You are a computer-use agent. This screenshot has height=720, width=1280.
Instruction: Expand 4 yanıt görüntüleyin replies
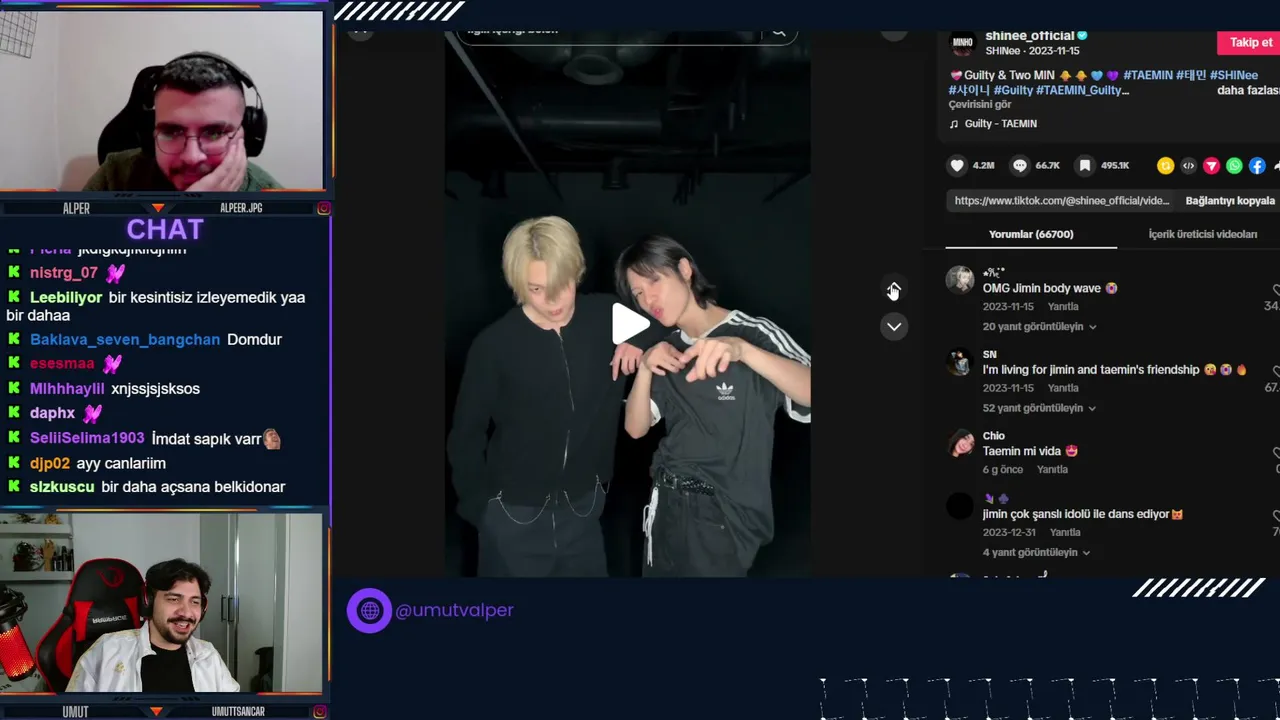point(1036,552)
